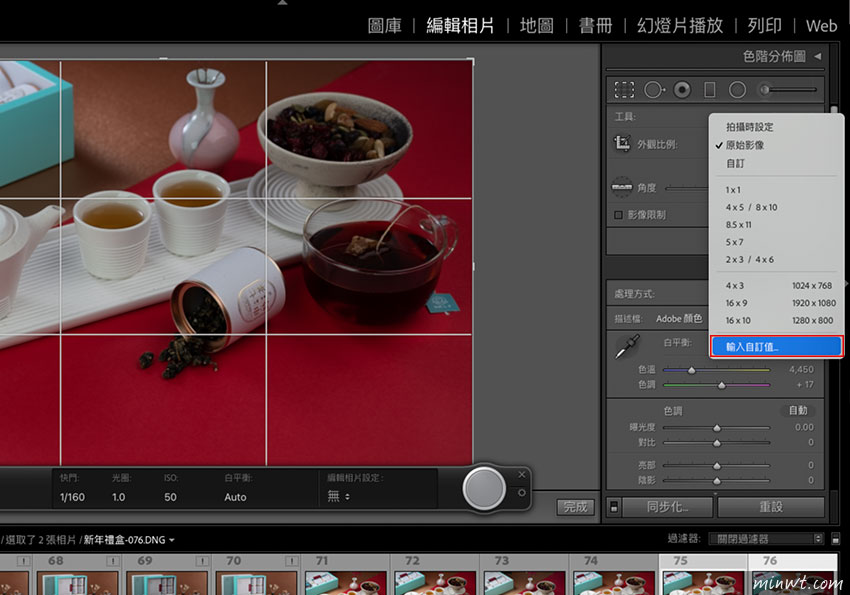Viewport: 850px width, 595px height.
Task: Toggle the switch left of 同步化
Action: tap(614, 507)
